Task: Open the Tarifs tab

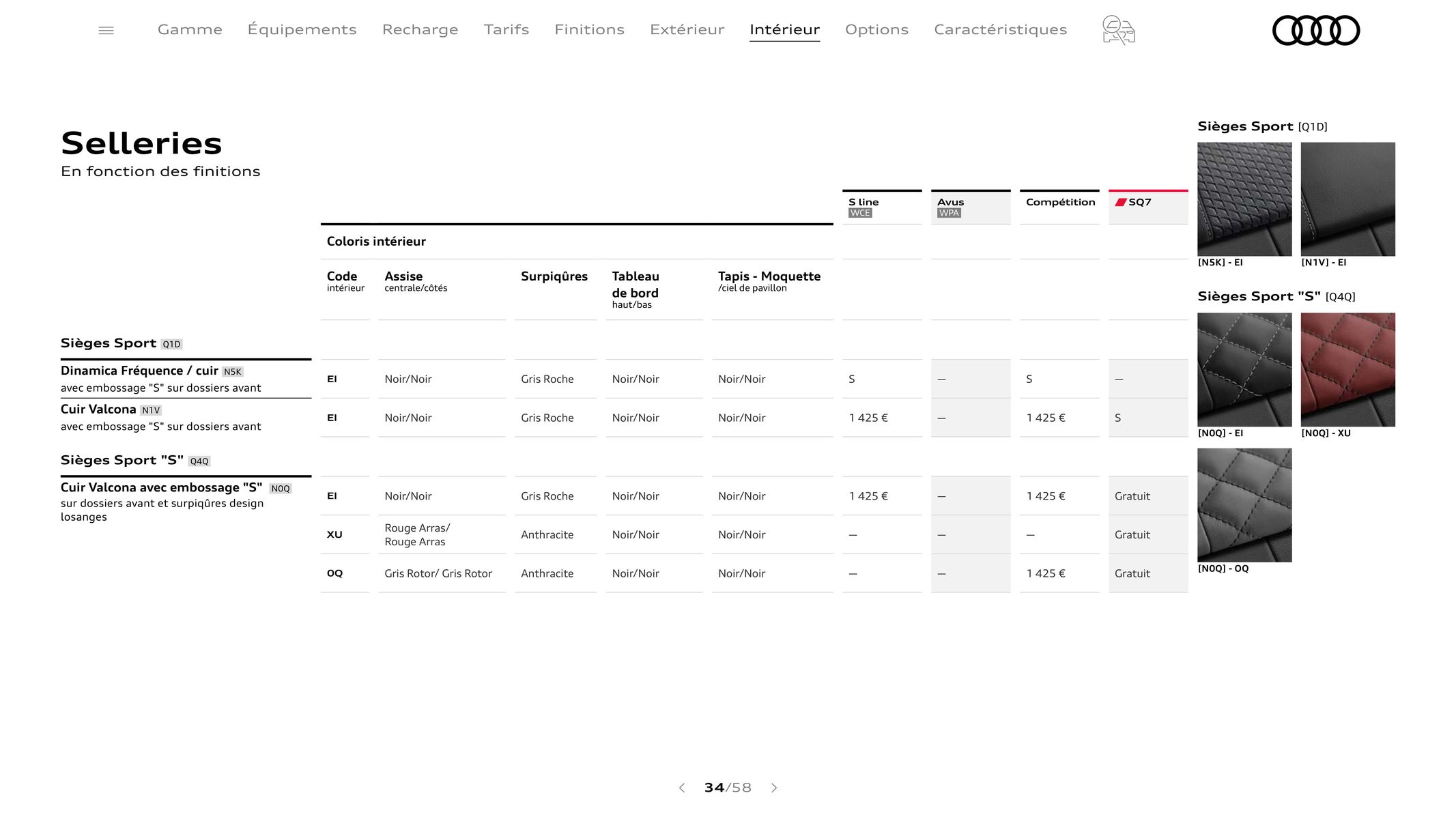Action: click(x=506, y=29)
